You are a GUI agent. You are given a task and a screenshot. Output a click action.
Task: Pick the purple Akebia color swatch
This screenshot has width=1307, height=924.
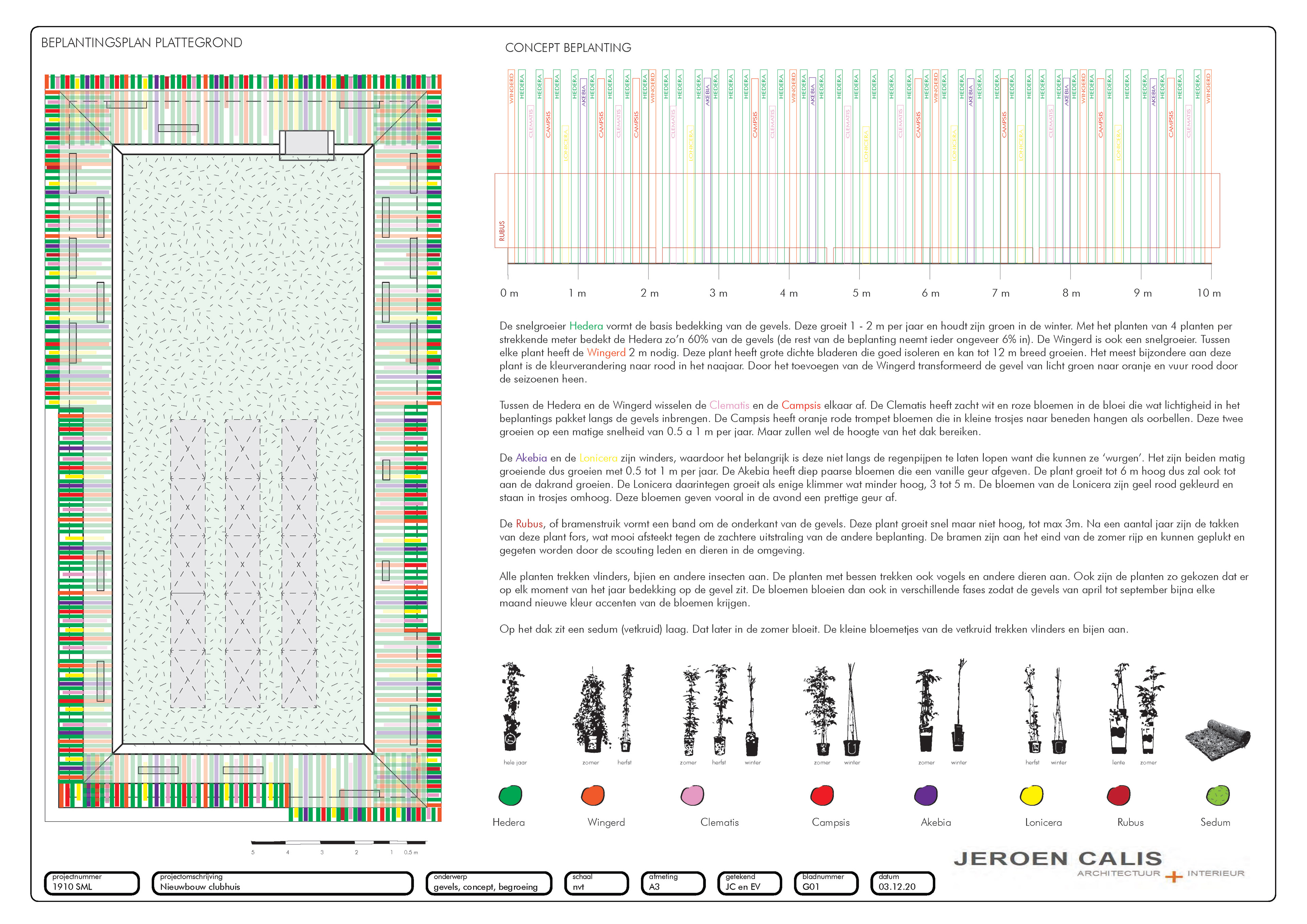coord(925,795)
